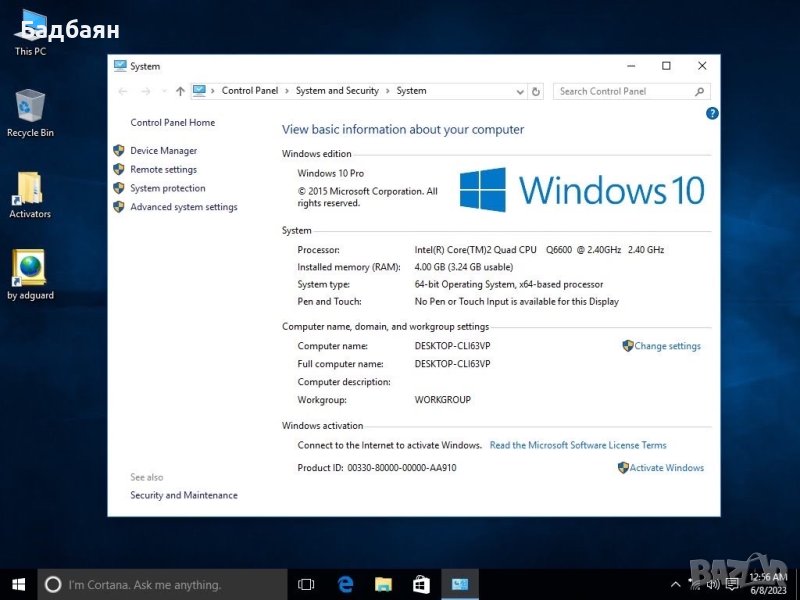Click the Task View taskbar button
800x600 pixels.
click(306, 584)
